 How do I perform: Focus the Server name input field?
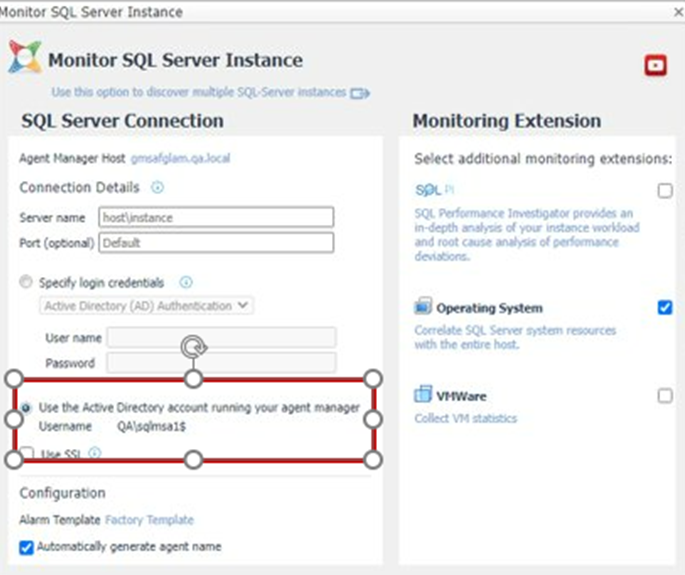click(x=216, y=217)
